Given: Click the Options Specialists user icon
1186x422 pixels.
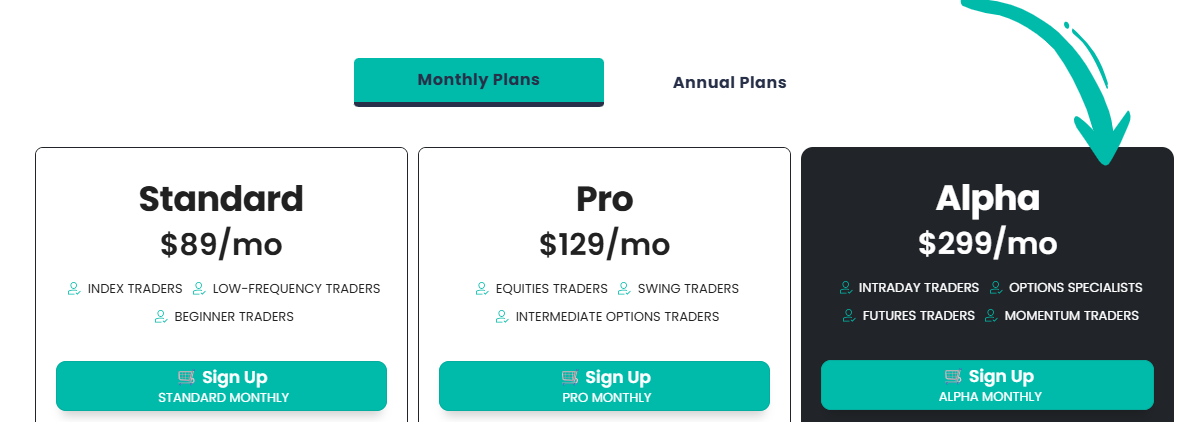Looking at the screenshot, I should coord(995,288).
